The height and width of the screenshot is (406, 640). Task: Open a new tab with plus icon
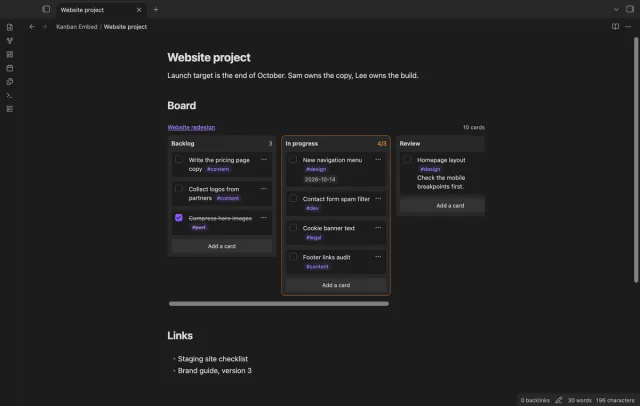pyautogui.click(x=156, y=9)
